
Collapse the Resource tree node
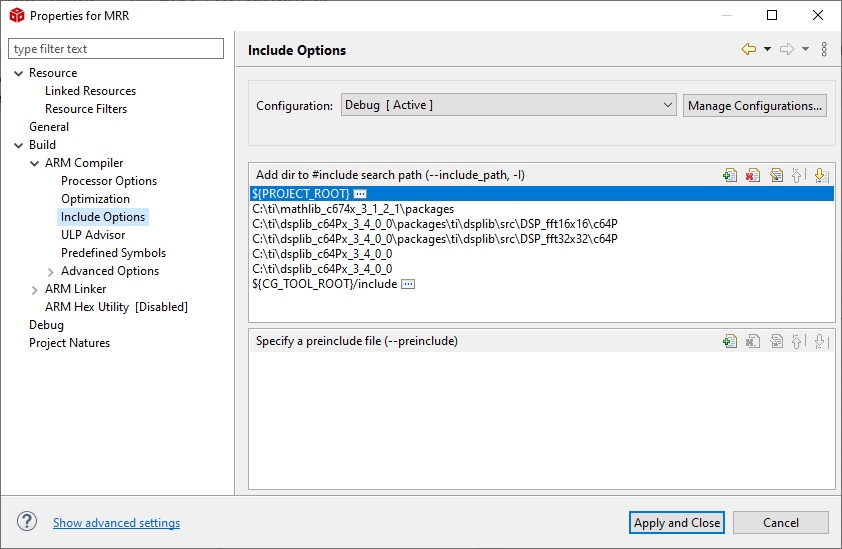pyautogui.click(x=19, y=73)
